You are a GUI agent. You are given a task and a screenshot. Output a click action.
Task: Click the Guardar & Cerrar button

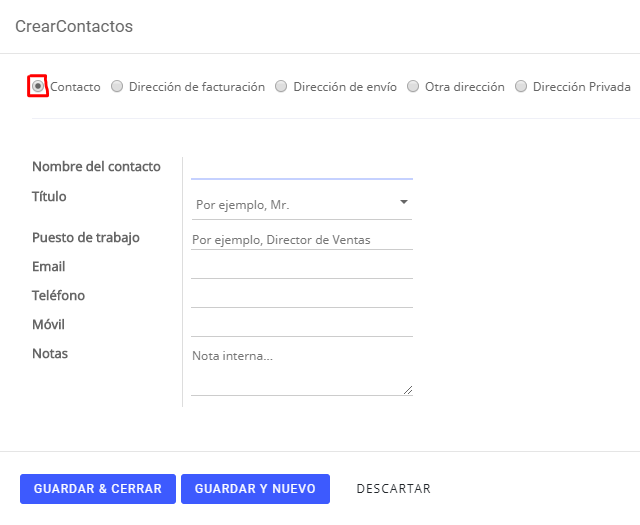click(98, 489)
